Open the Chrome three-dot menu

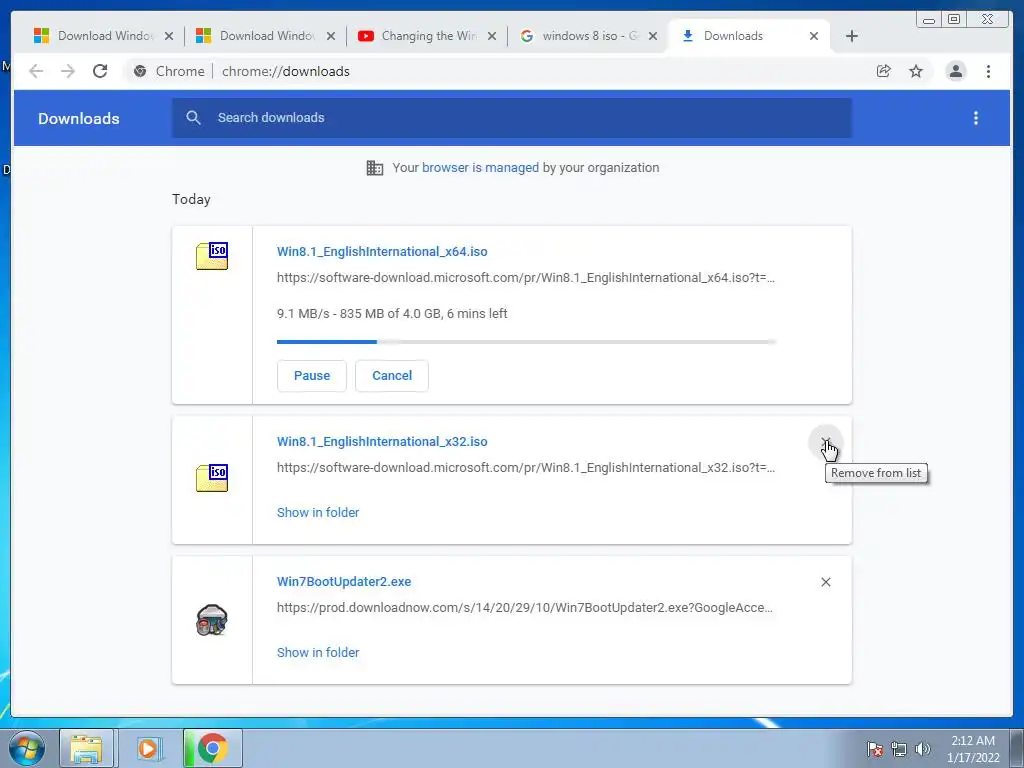pyautogui.click(x=988, y=71)
